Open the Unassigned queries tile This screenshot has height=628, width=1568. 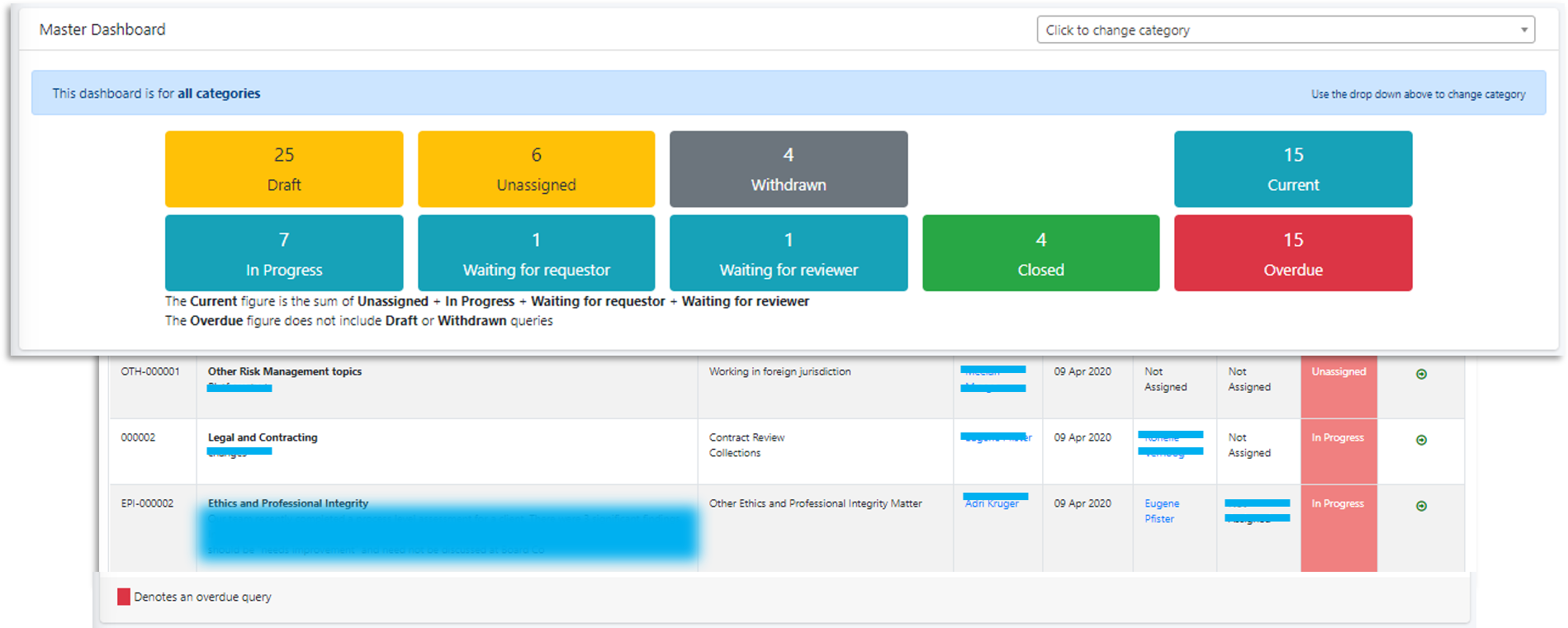536,169
